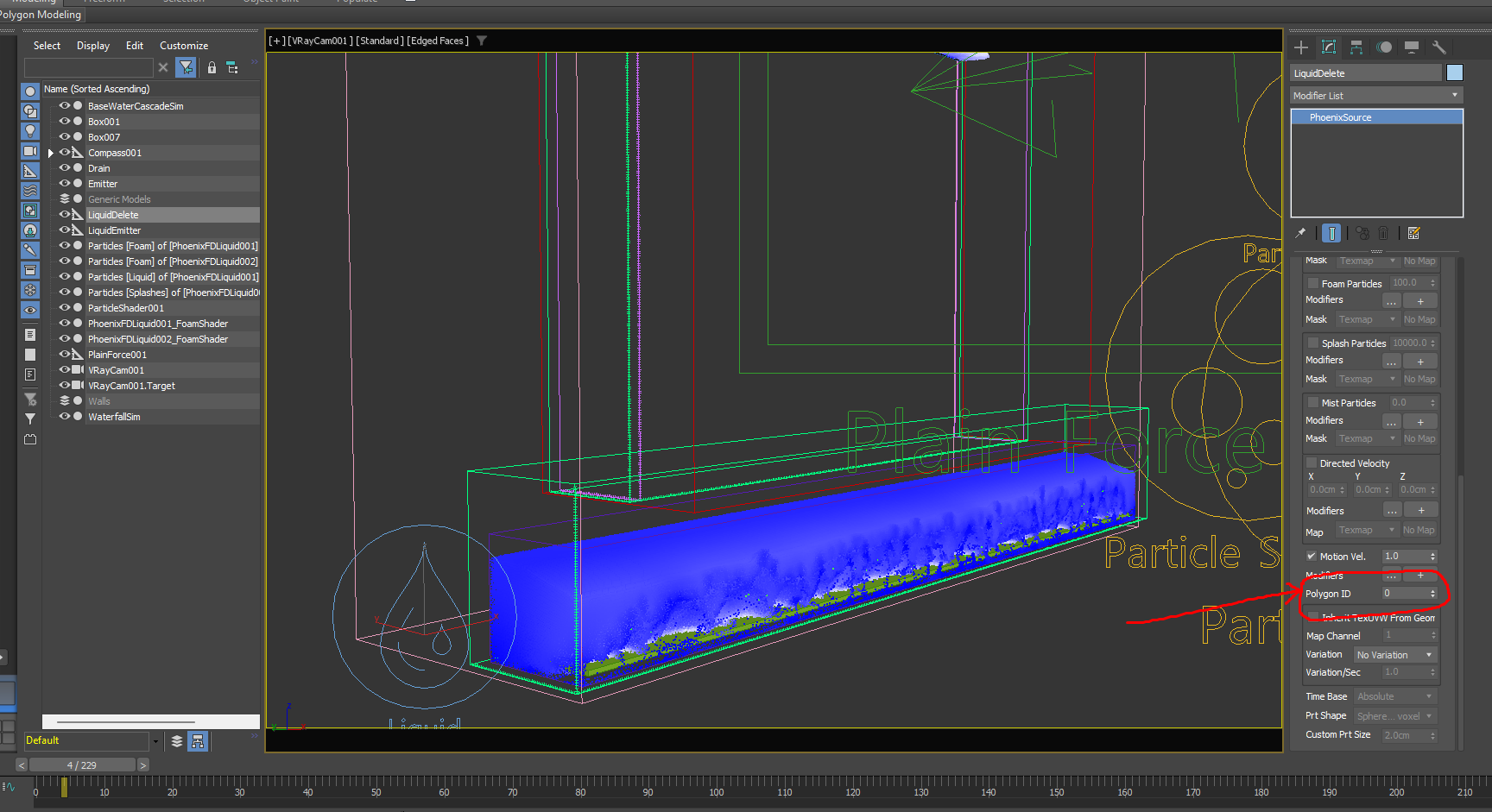Toggle Display Hidden Objects eye filter icon
The height and width of the screenshot is (812, 1492).
[30, 310]
